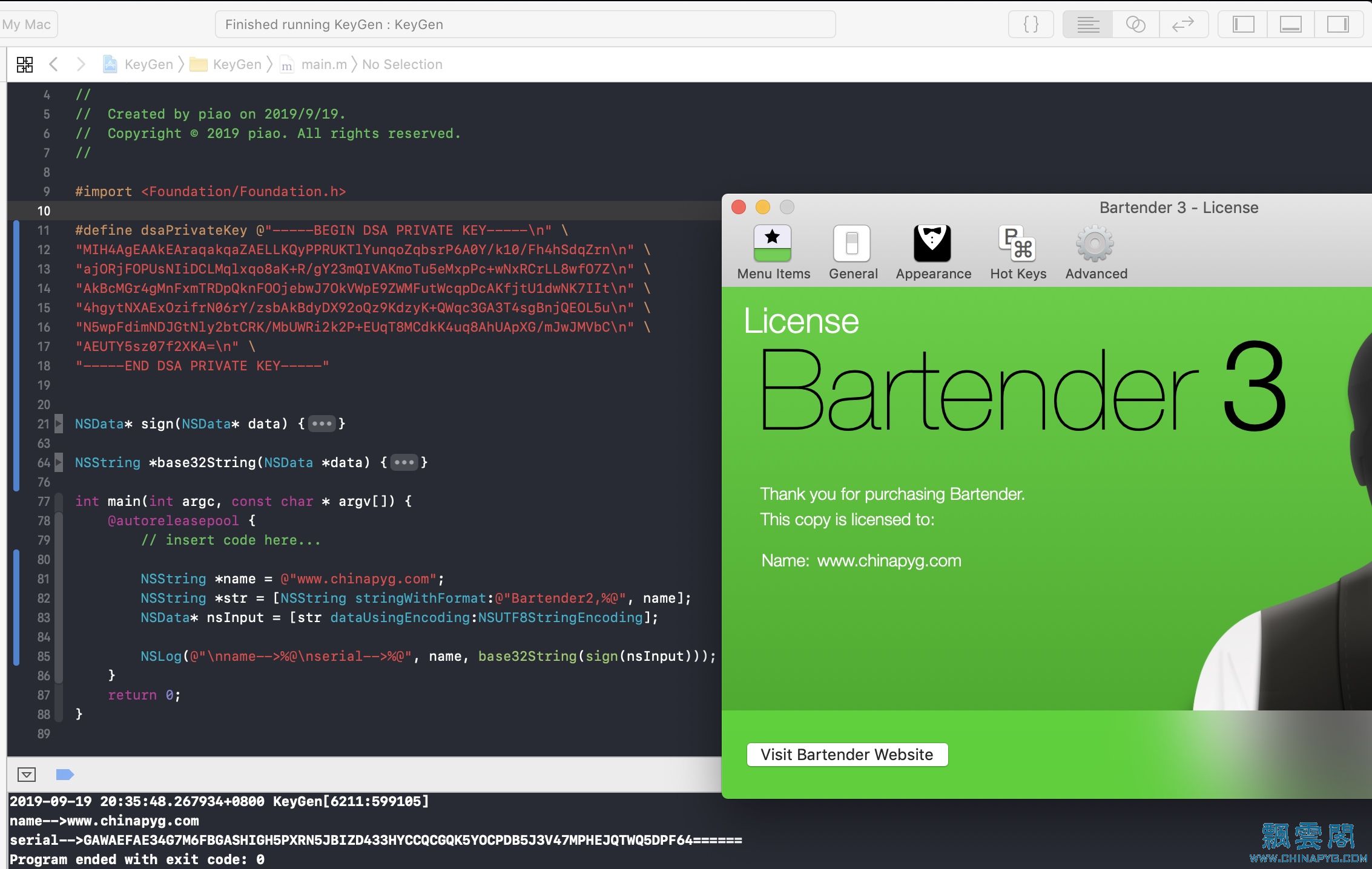The width and height of the screenshot is (1372, 869).
Task: Toggle the debug area panel
Action: pos(1290,24)
